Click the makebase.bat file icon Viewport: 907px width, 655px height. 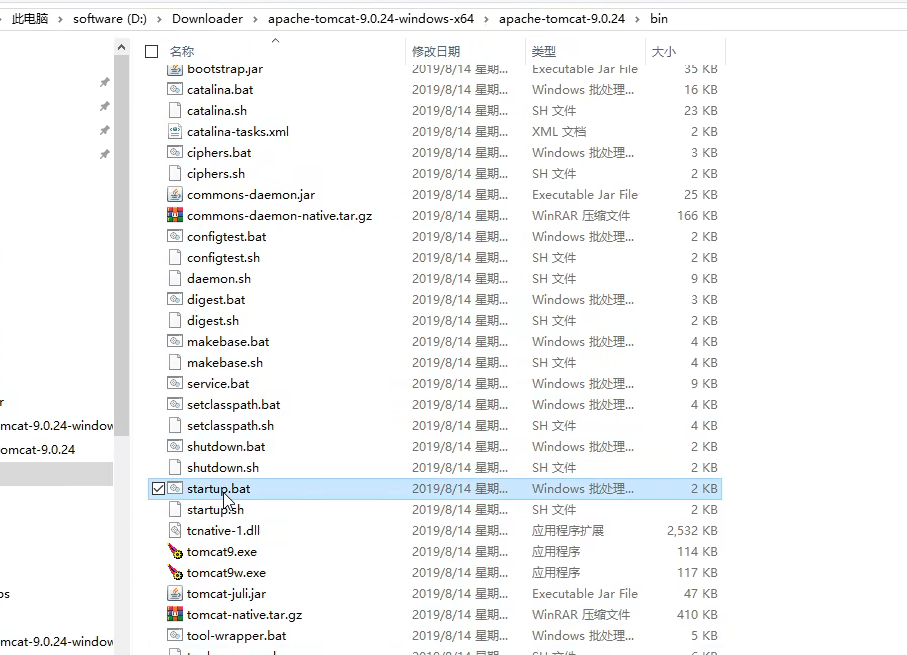tap(175, 341)
